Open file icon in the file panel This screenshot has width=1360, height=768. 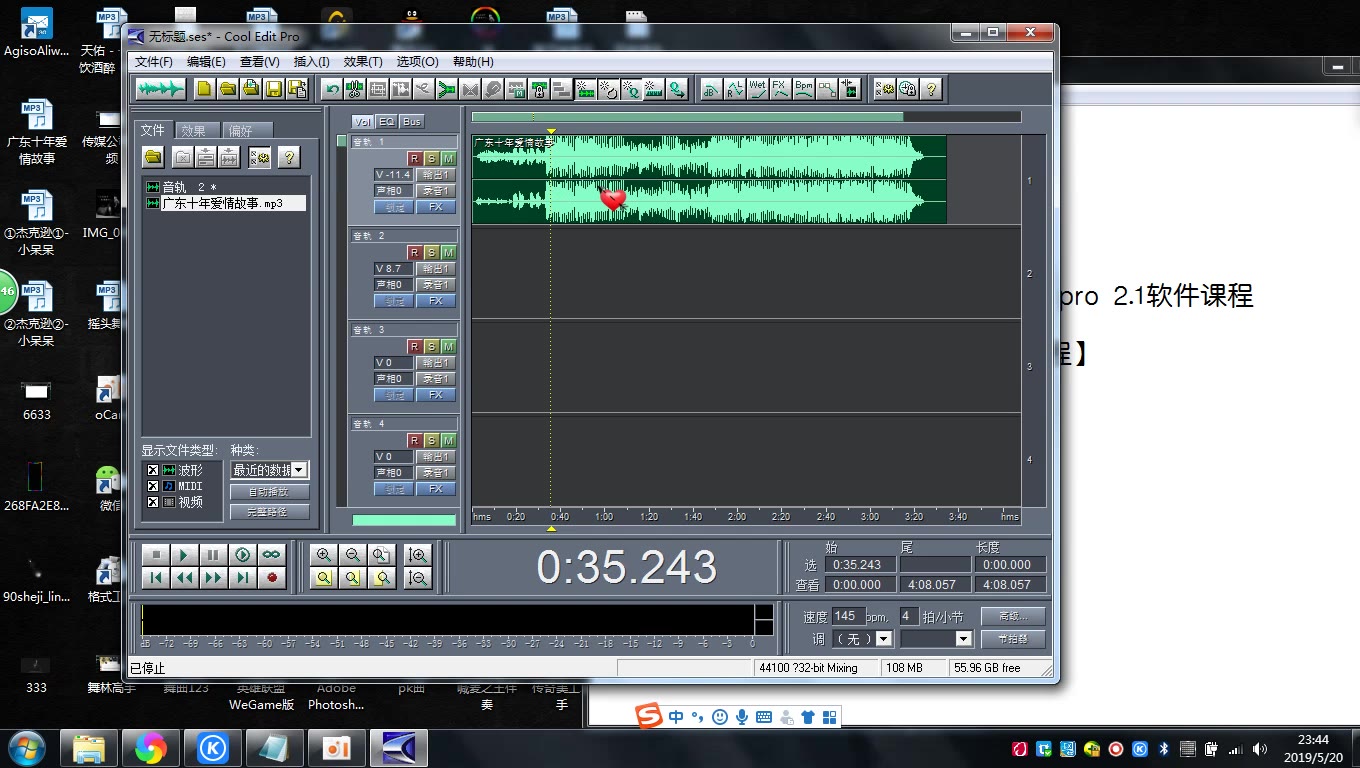pyautogui.click(x=153, y=157)
